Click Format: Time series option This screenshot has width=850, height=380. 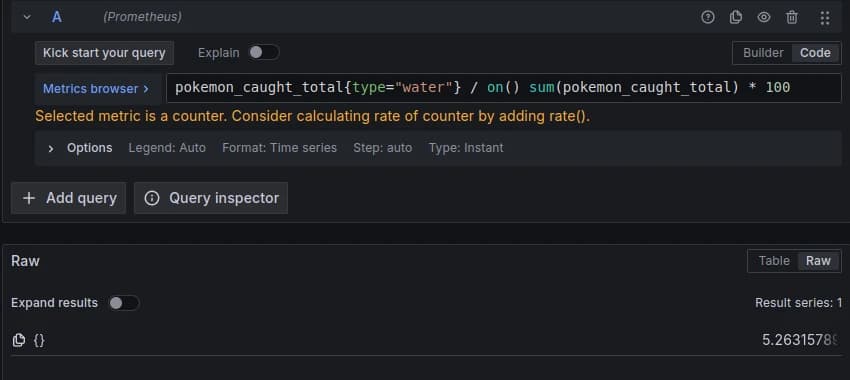[x=279, y=148]
